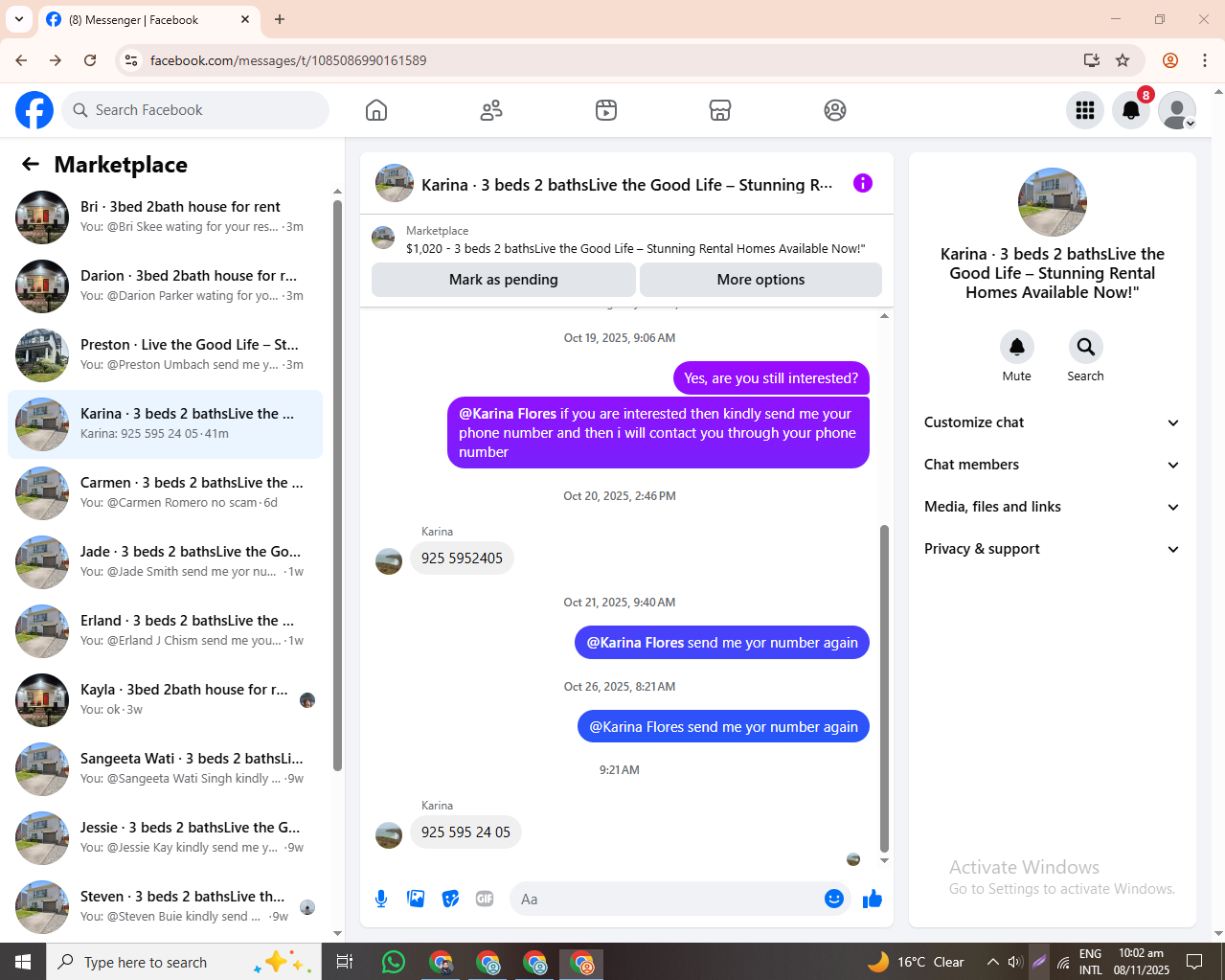The width and height of the screenshot is (1225, 980).
Task: Choose a sticker icon
Action: [x=450, y=899]
